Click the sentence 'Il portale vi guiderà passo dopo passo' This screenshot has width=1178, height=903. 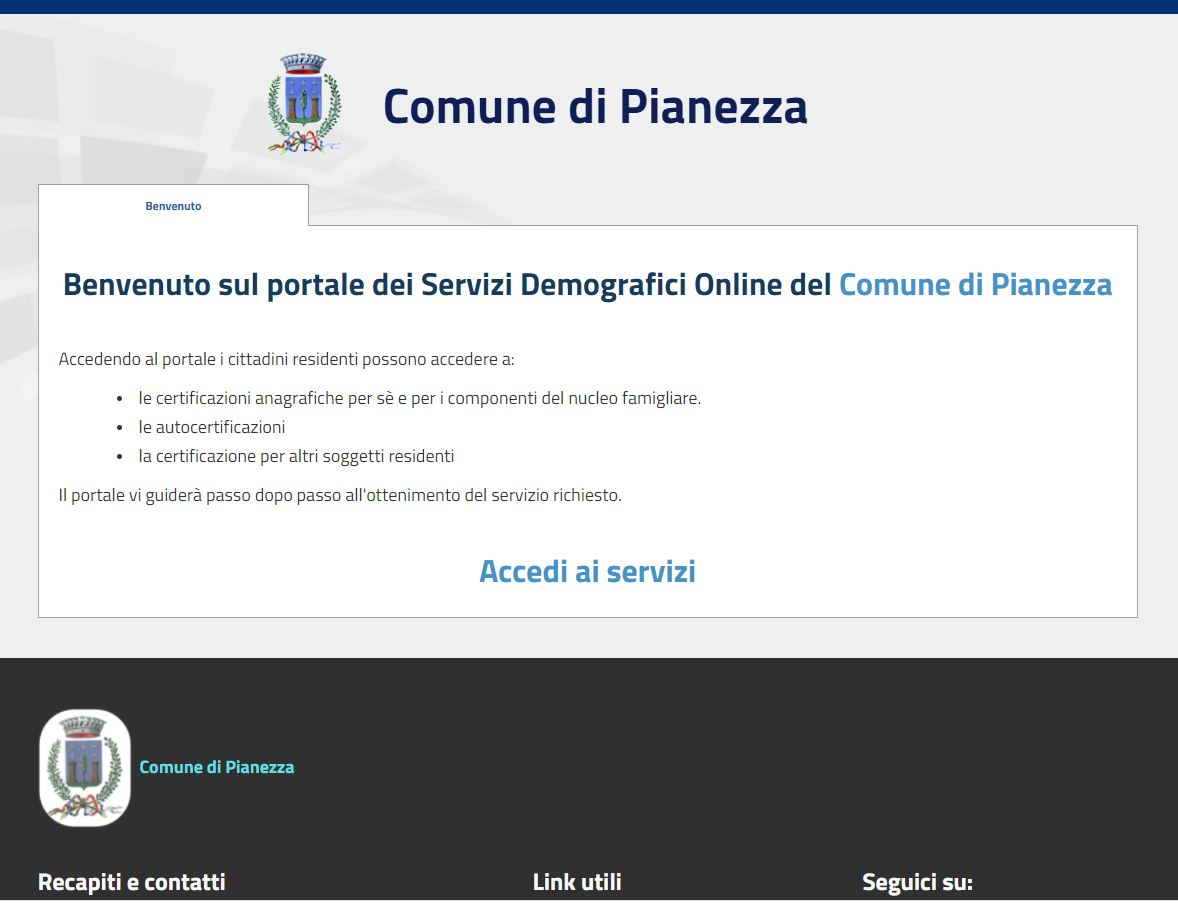[200, 495]
